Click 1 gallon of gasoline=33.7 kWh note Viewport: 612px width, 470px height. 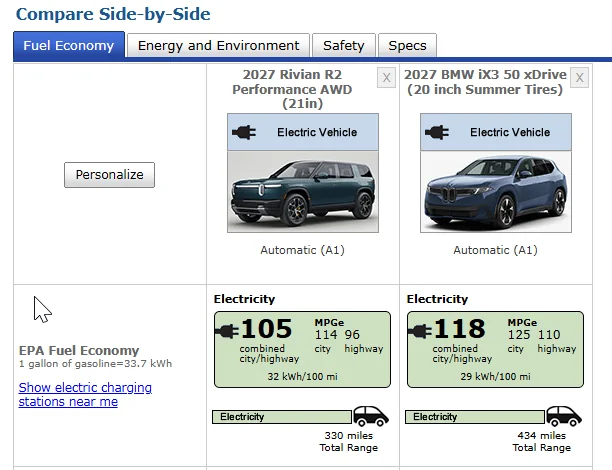[x=95, y=364]
